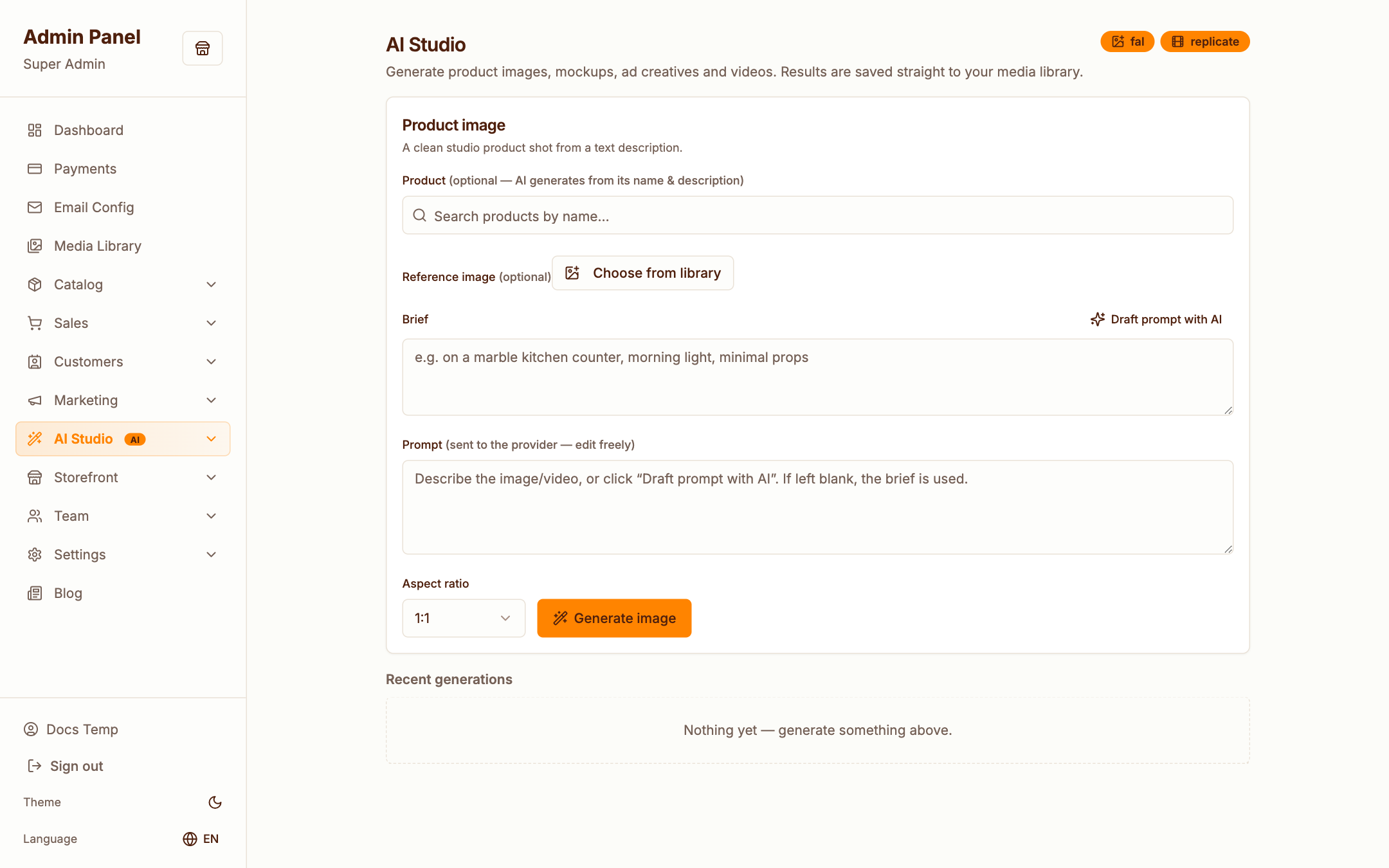Click the Media Library image icon
1389x868 pixels.
coord(35,246)
